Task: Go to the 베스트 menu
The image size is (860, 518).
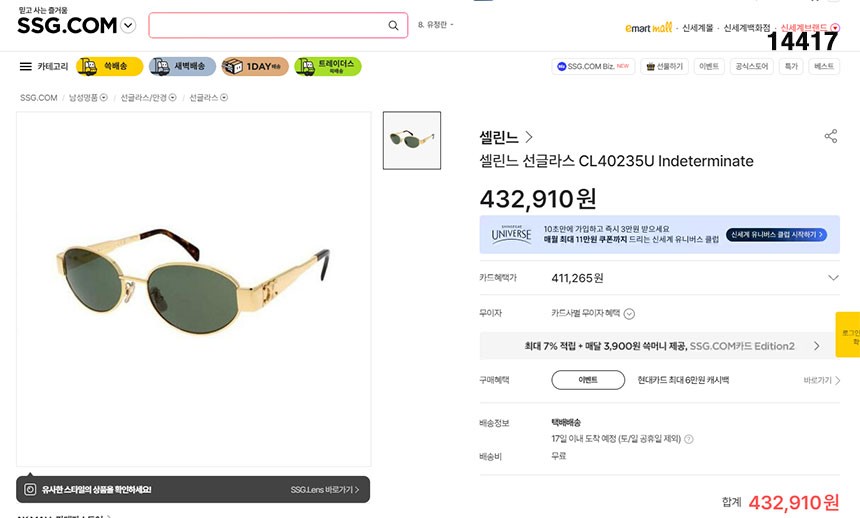Action: pos(824,67)
